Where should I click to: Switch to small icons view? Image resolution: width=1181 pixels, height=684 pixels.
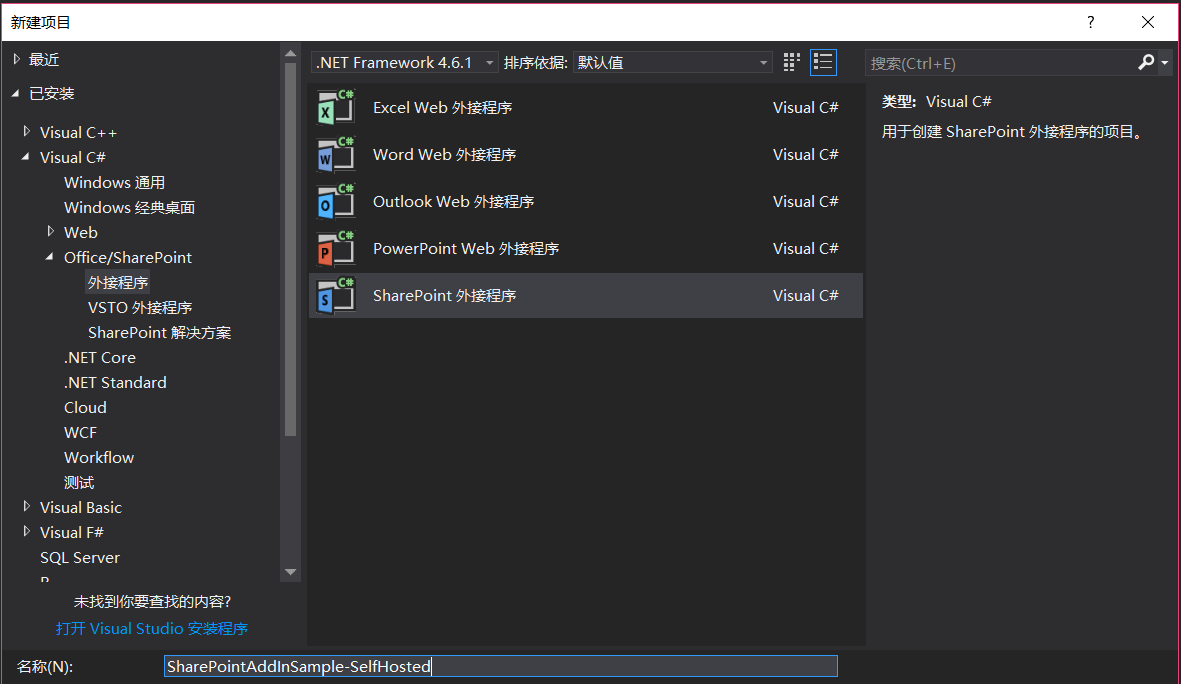791,62
